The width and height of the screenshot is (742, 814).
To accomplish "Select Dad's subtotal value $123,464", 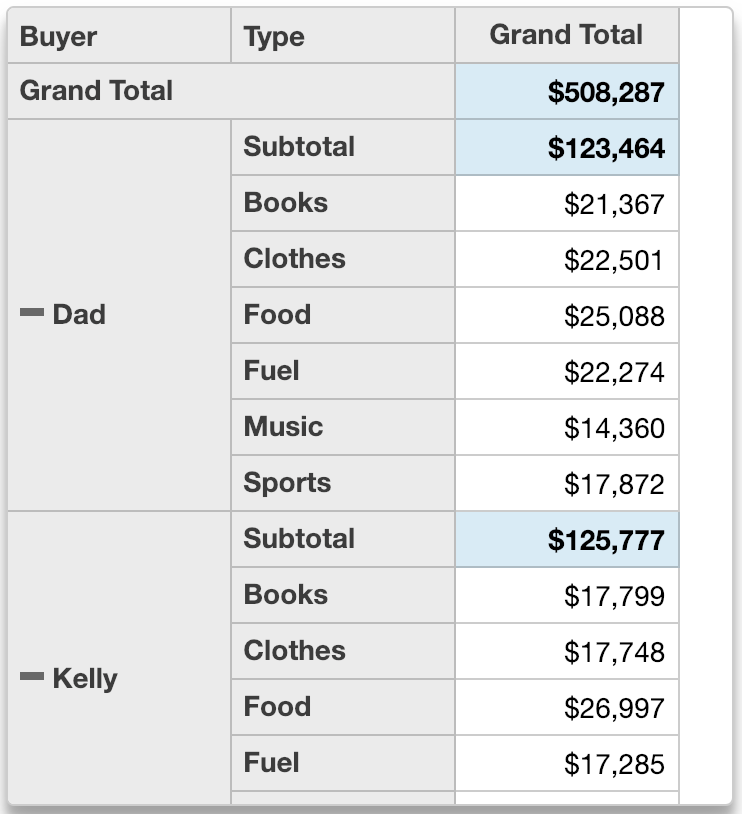I will (605, 149).
